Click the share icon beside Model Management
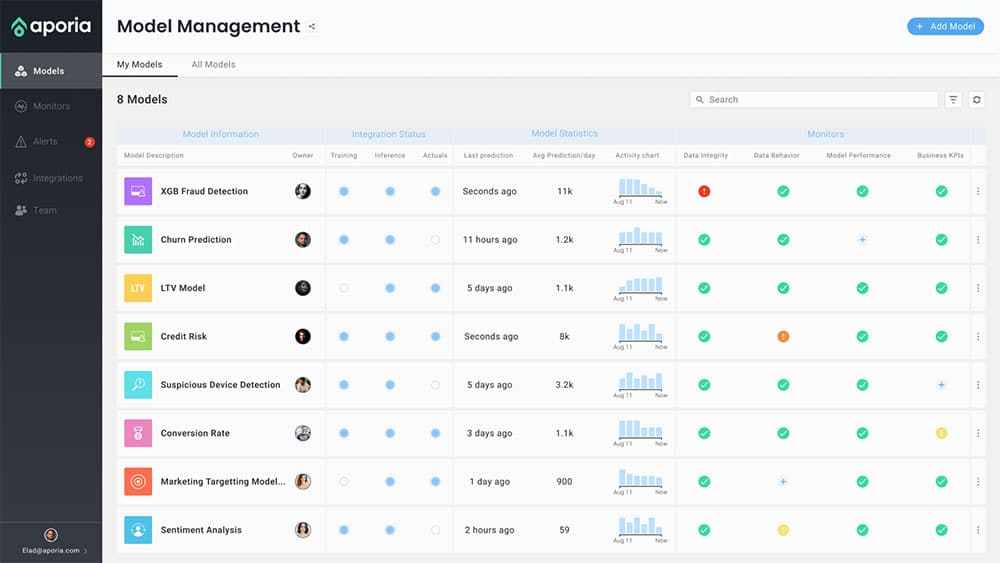This screenshot has height=563, width=1000. tap(312, 26)
